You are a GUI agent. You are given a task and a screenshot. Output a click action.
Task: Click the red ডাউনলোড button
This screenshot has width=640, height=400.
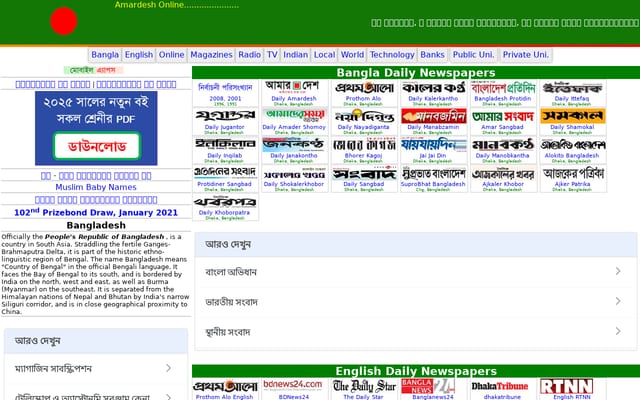click(x=97, y=146)
